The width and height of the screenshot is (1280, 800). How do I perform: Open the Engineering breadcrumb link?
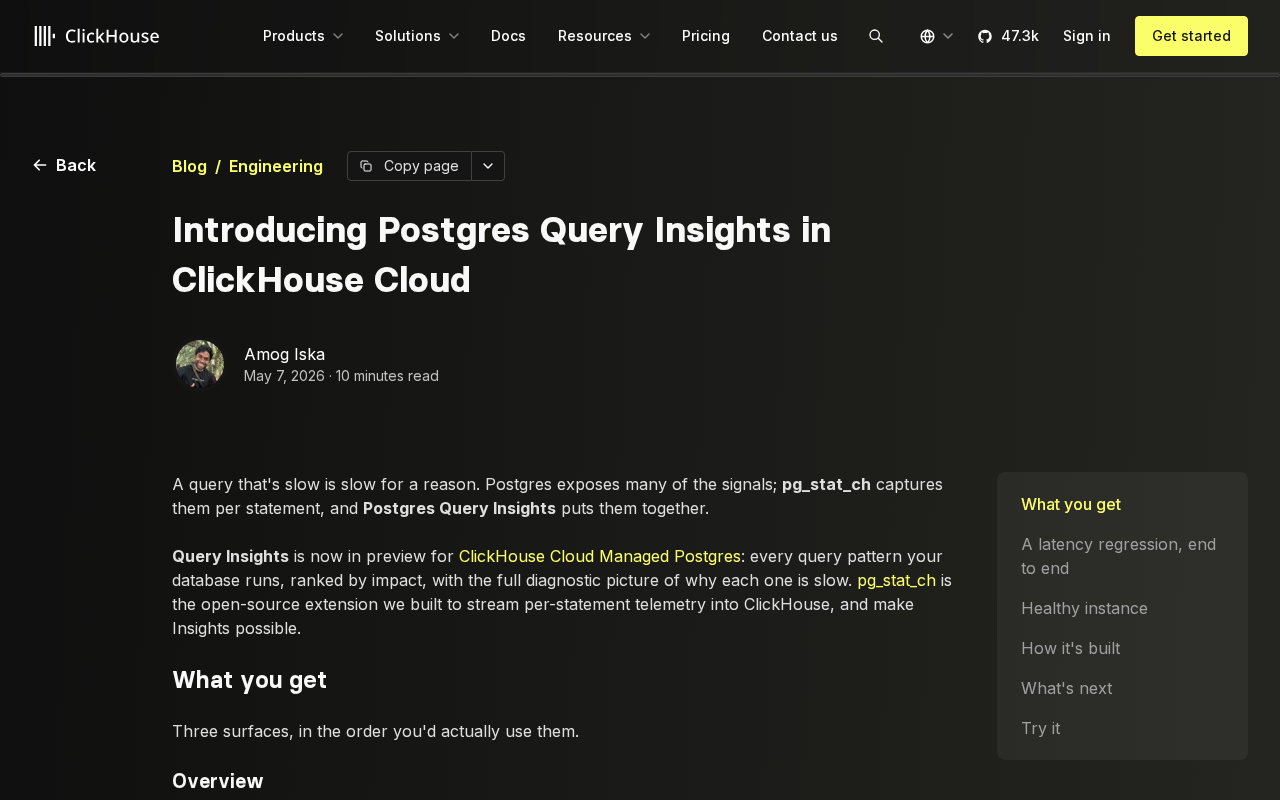[276, 166]
